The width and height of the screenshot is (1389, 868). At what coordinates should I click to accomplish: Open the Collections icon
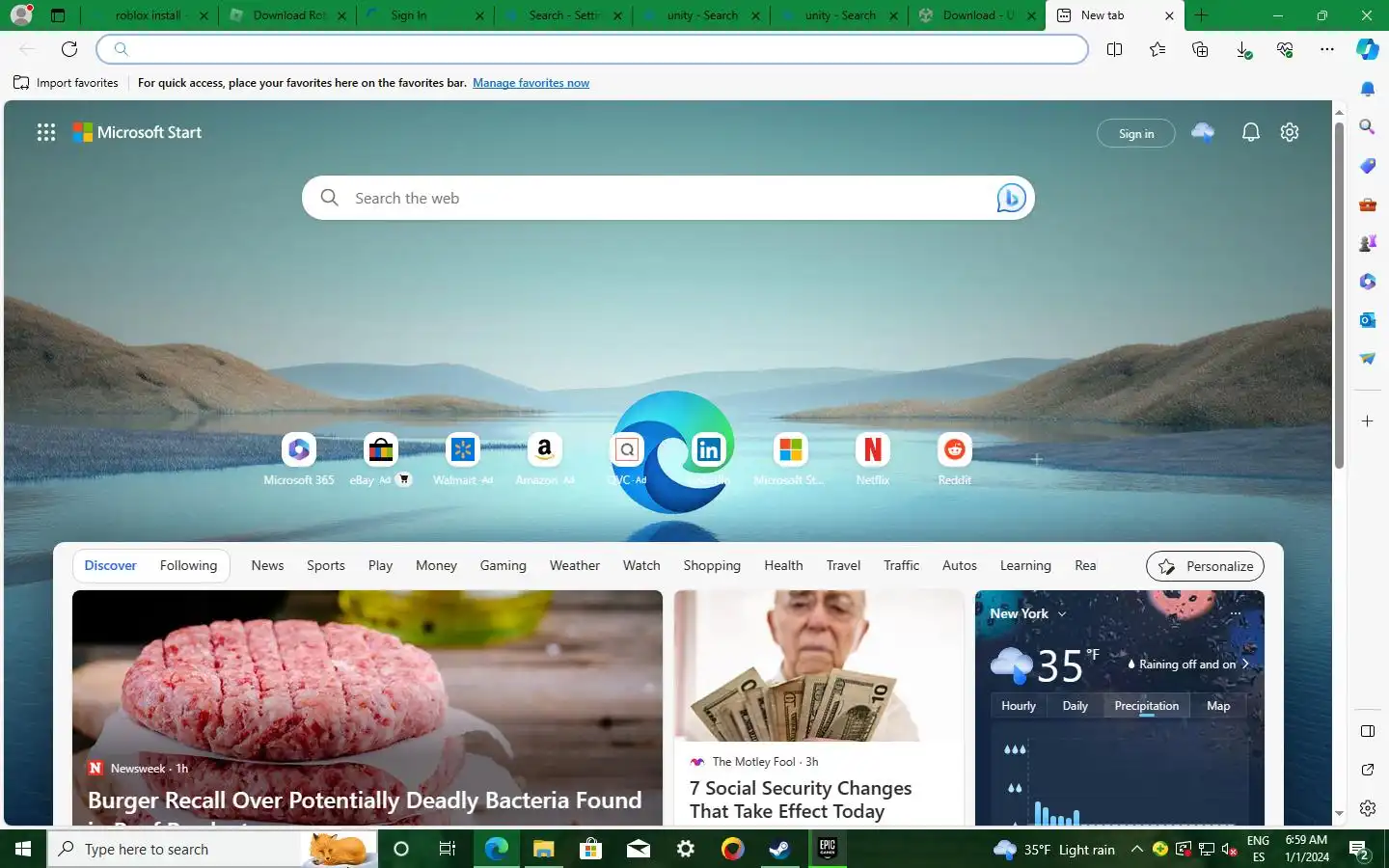coord(1200,49)
